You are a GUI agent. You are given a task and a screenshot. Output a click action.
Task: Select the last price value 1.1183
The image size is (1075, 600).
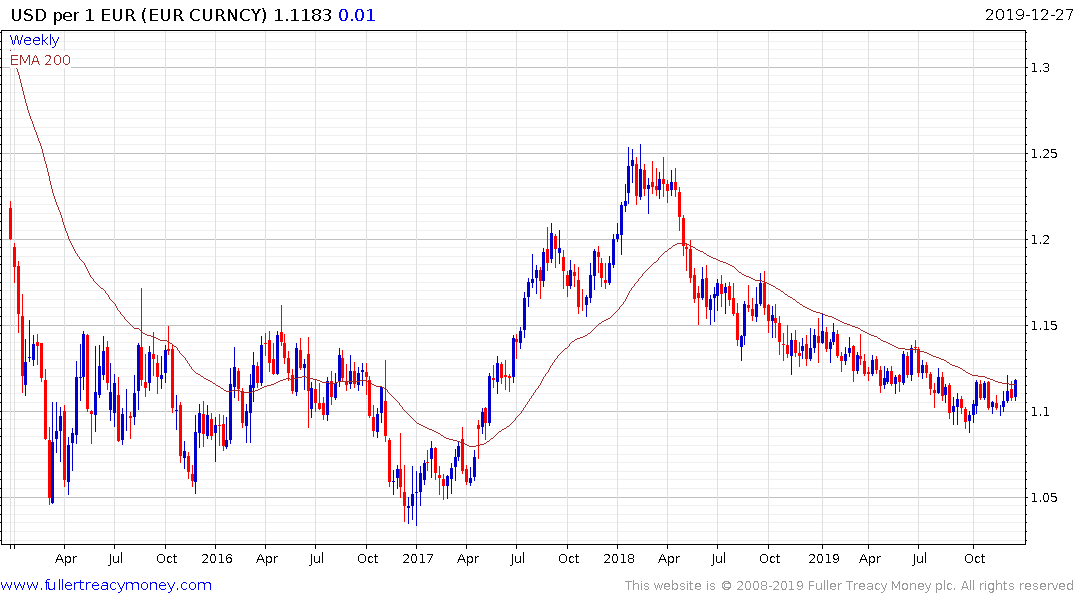click(x=302, y=15)
